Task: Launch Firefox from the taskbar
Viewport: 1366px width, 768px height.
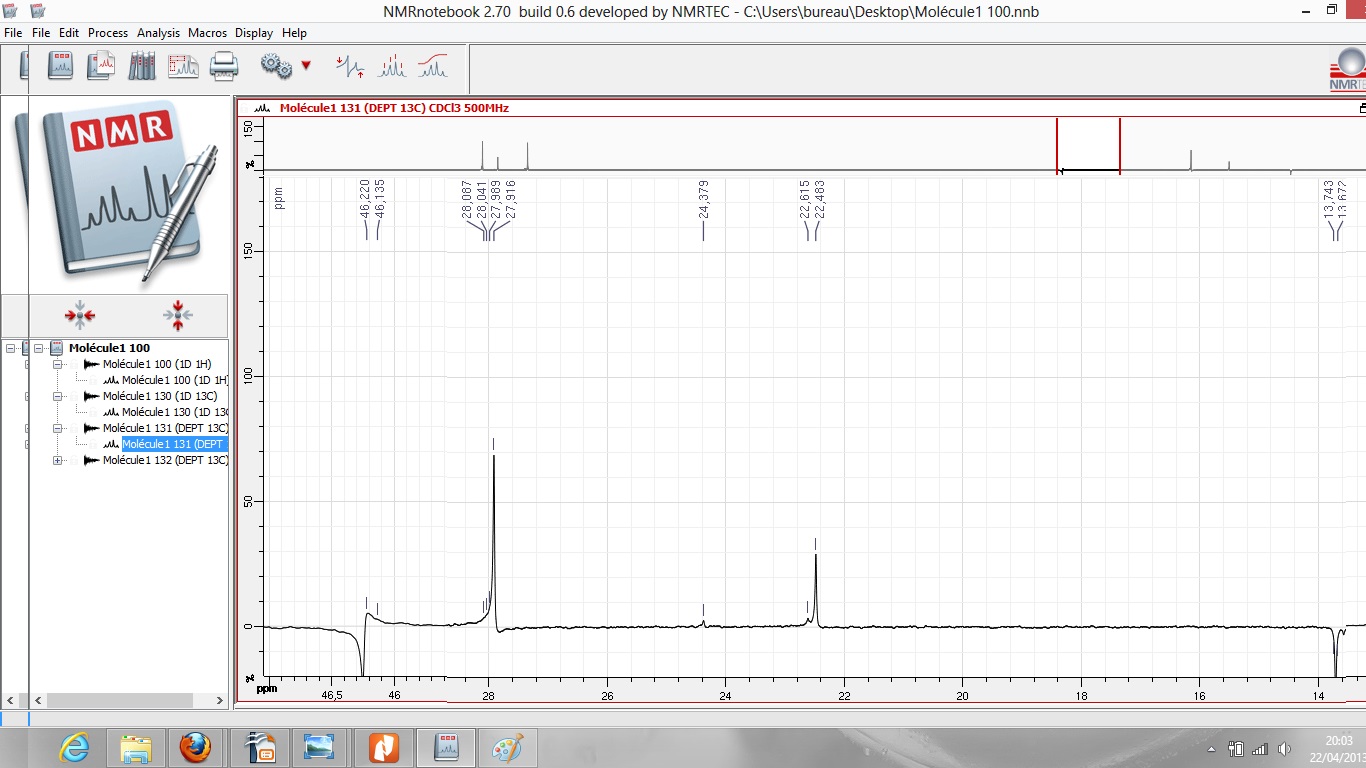Action: (196, 747)
